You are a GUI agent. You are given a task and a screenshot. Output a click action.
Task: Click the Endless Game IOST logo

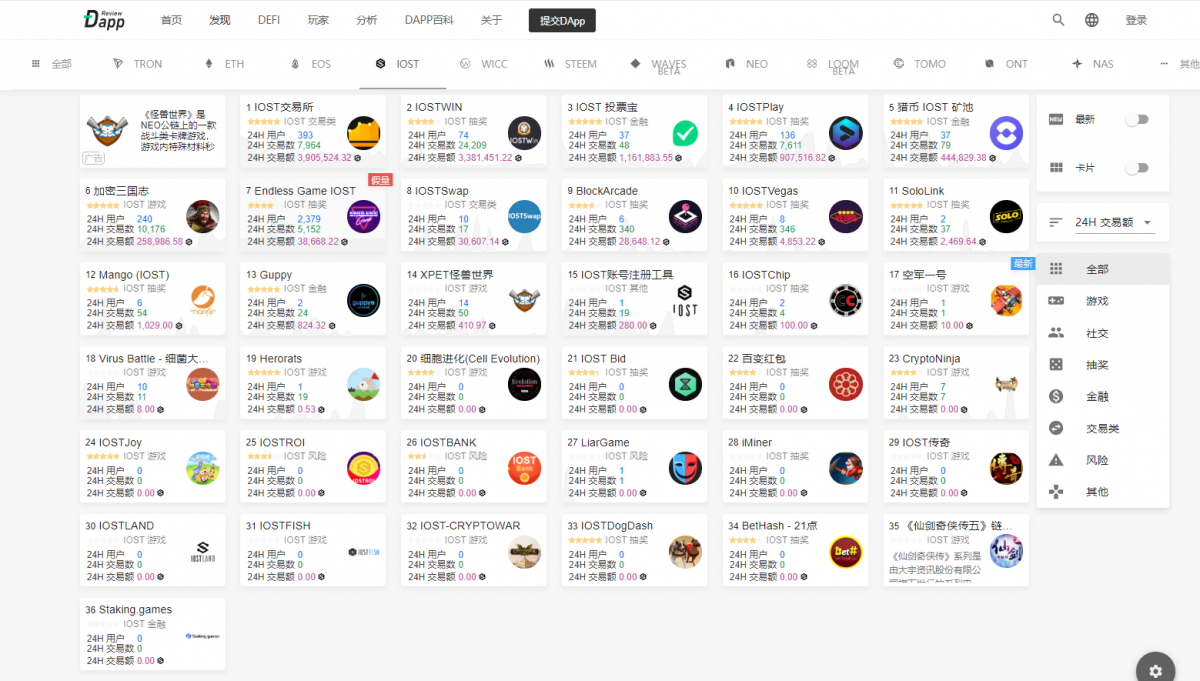pos(364,216)
